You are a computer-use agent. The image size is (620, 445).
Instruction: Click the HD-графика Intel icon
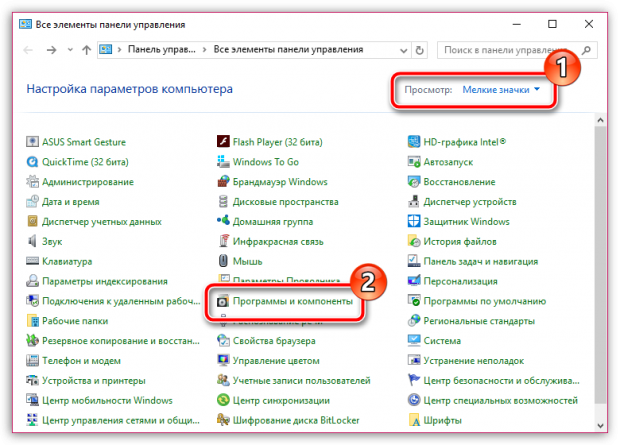pyautogui.click(x=414, y=142)
